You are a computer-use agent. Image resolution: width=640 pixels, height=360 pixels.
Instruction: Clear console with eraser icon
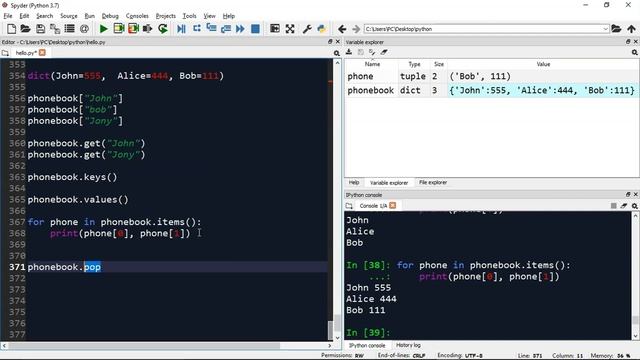[x=624, y=206]
